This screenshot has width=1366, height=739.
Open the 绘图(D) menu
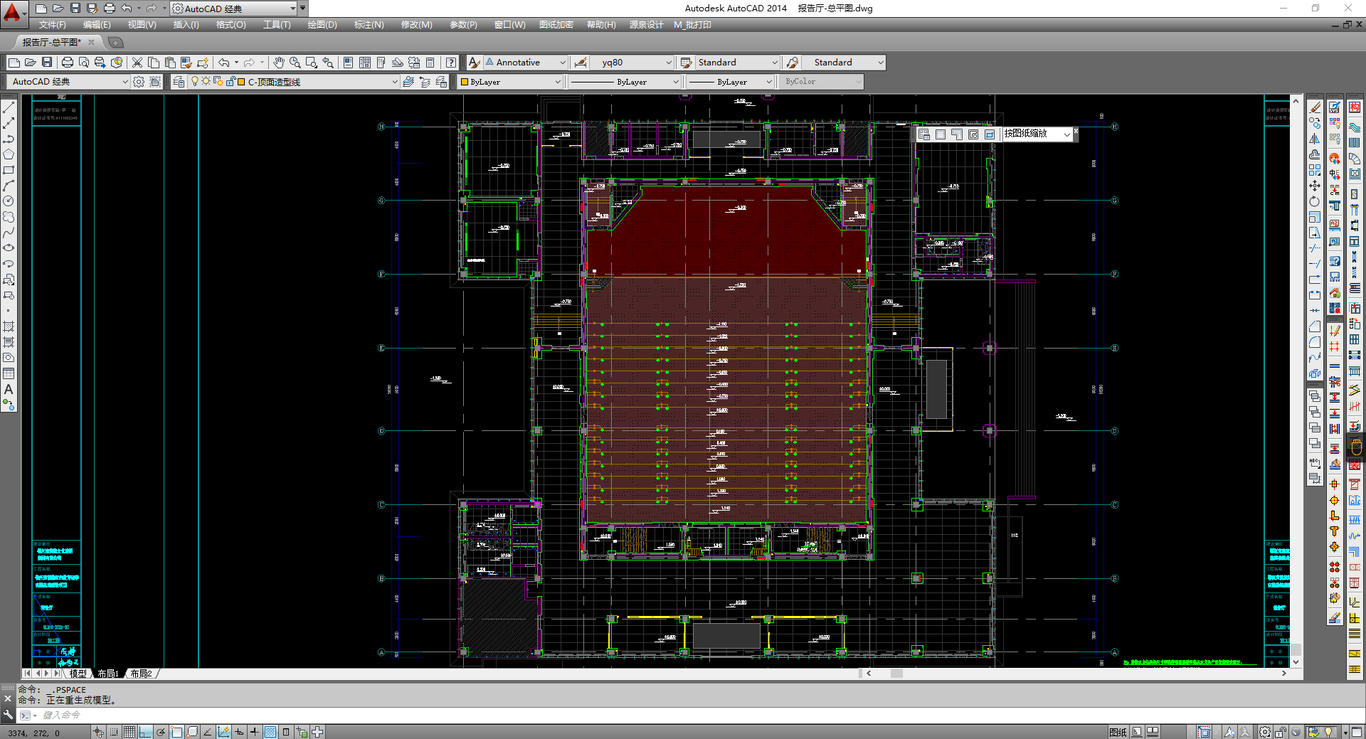click(x=322, y=25)
